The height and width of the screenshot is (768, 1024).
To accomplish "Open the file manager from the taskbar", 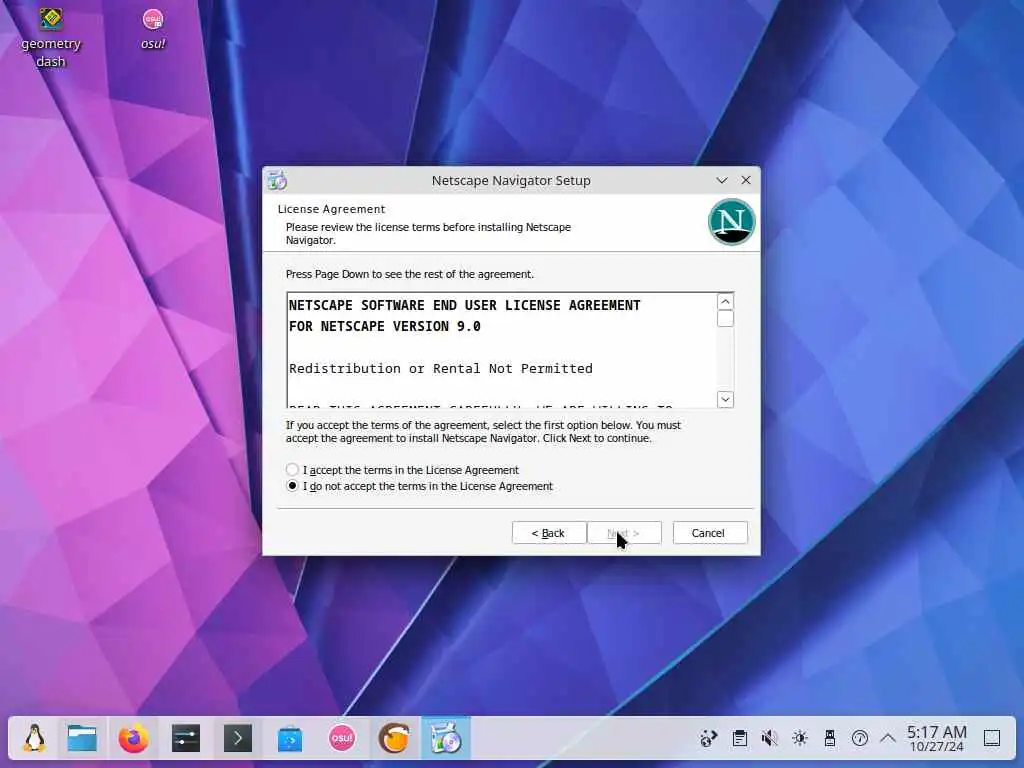I will pyautogui.click(x=82, y=739).
